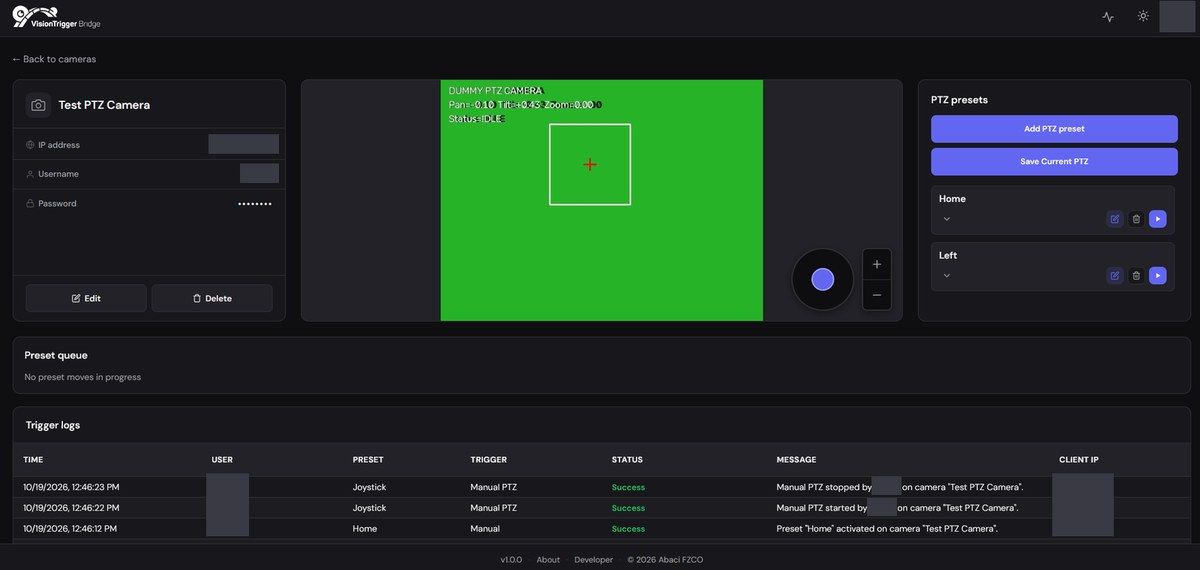Zoom out with the minus button
The height and width of the screenshot is (570, 1200).
click(x=877, y=295)
